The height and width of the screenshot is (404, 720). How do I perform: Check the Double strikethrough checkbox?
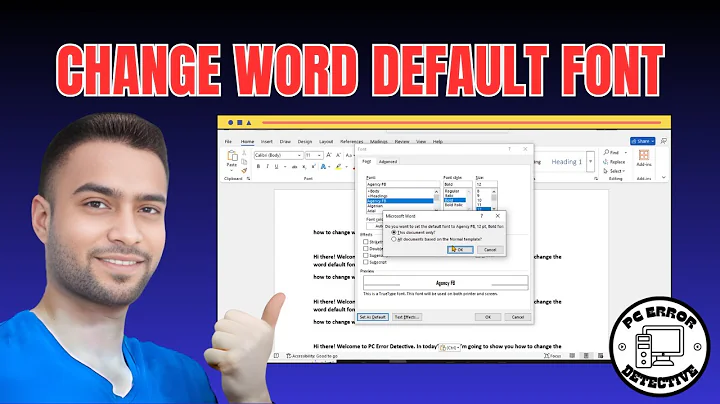pyautogui.click(x=366, y=248)
